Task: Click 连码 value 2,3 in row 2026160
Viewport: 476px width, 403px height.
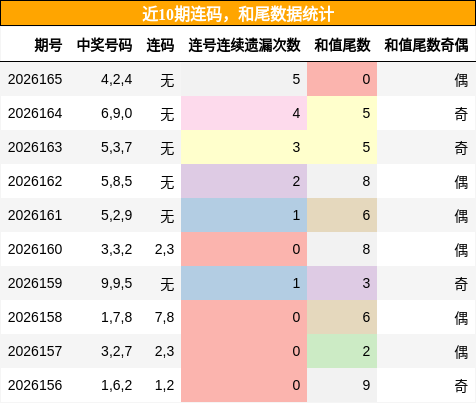Action: click(164, 250)
